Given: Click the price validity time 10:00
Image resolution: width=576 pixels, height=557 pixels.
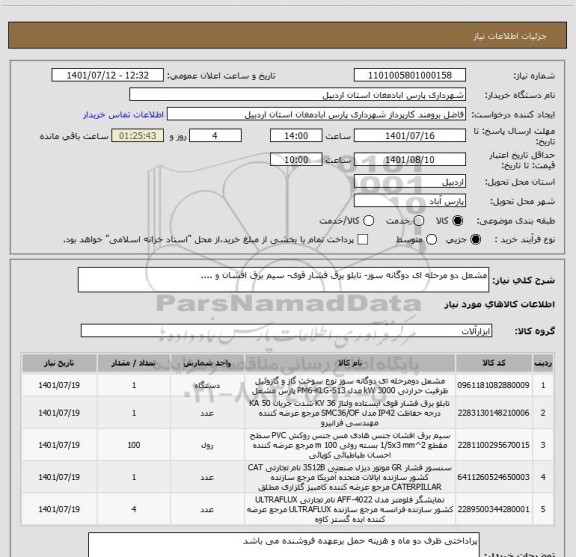Looking at the screenshot, I should (296, 159).
